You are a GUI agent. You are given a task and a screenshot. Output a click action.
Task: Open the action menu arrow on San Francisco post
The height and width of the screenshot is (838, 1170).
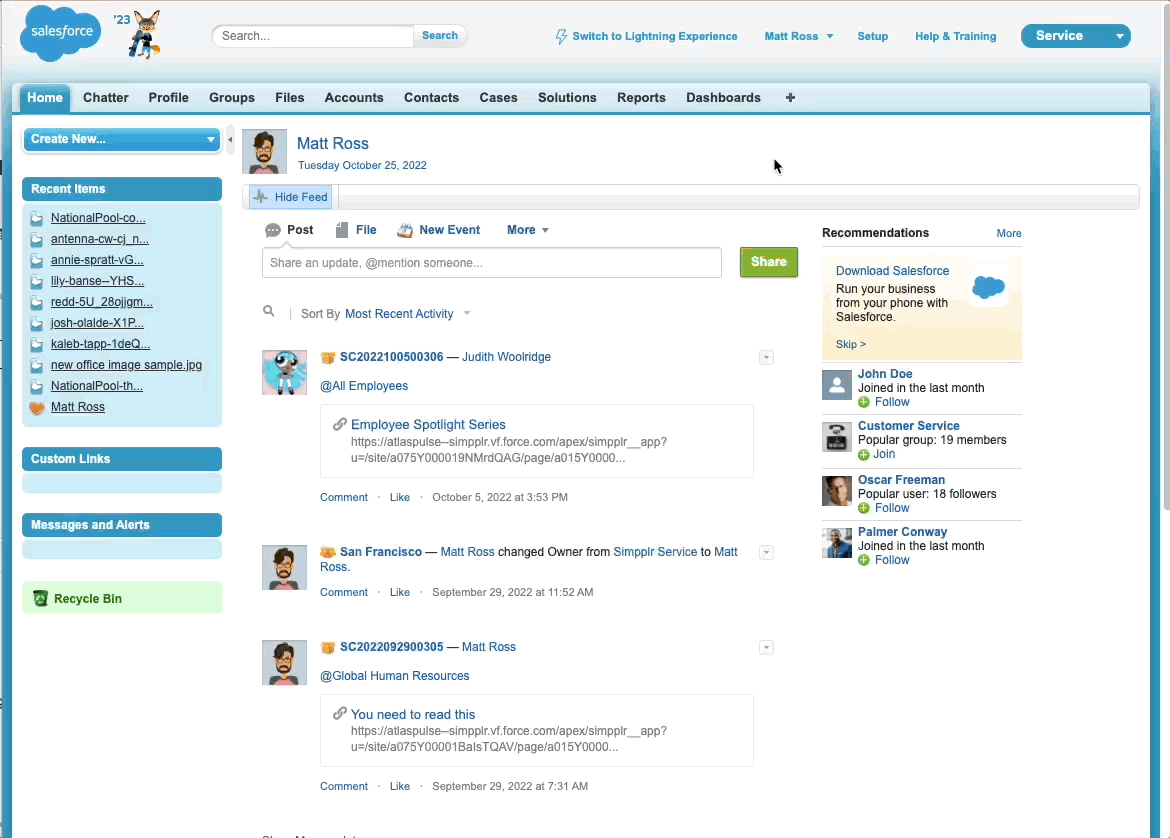766,552
